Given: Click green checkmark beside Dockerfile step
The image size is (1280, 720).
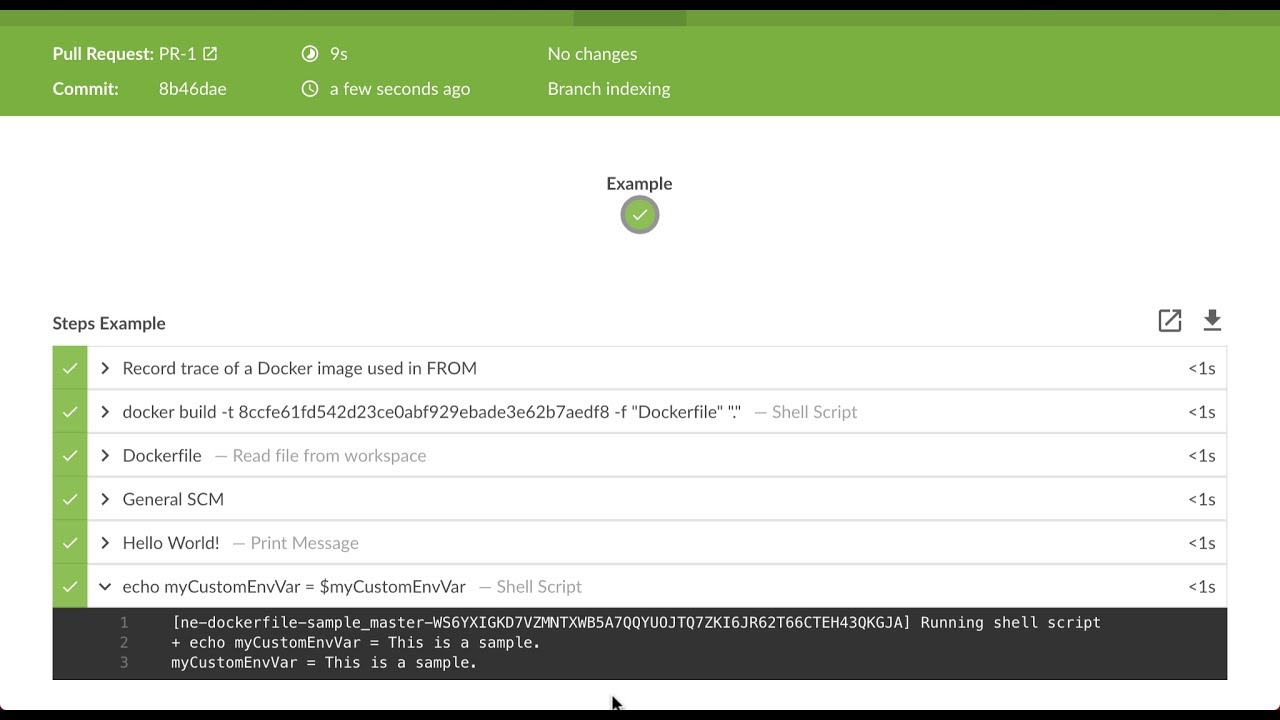Looking at the screenshot, I should pos(70,456).
